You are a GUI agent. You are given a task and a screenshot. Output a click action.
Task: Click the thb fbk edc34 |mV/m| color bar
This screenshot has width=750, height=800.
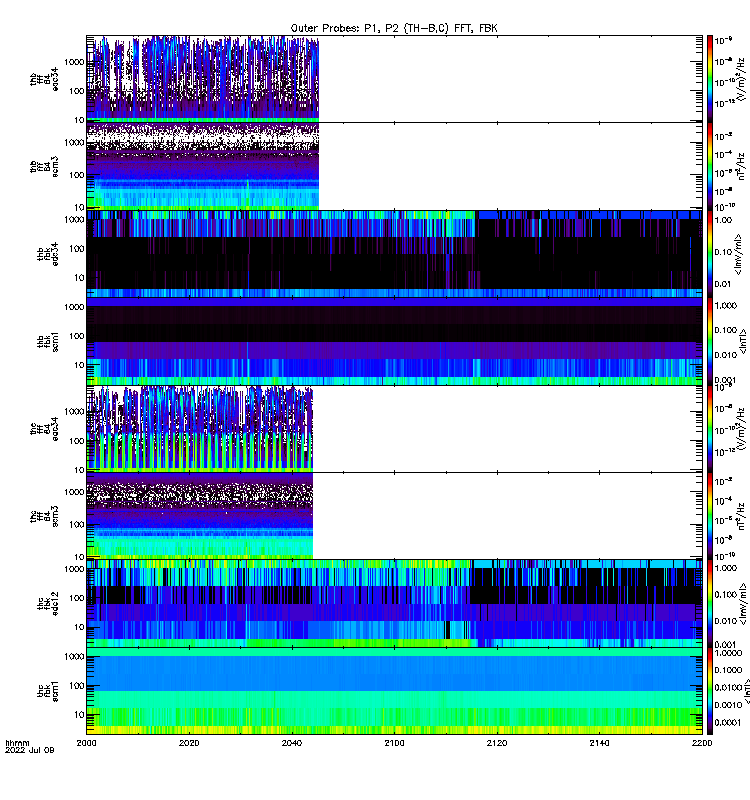[710, 254]
